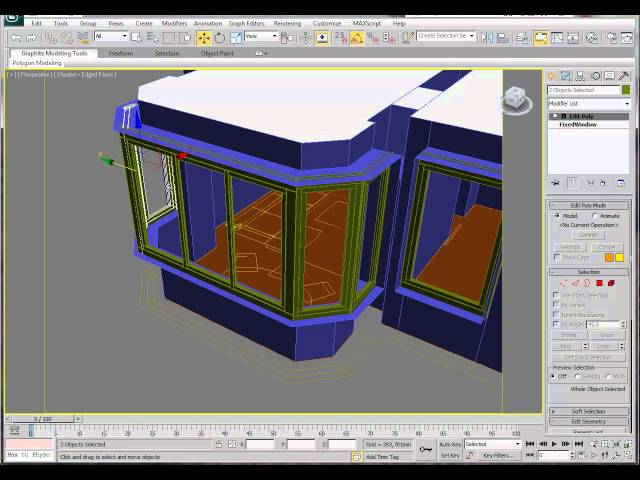640x480 pixels.
Task: Open the Render Setup icon
Action: coord(612,38)
